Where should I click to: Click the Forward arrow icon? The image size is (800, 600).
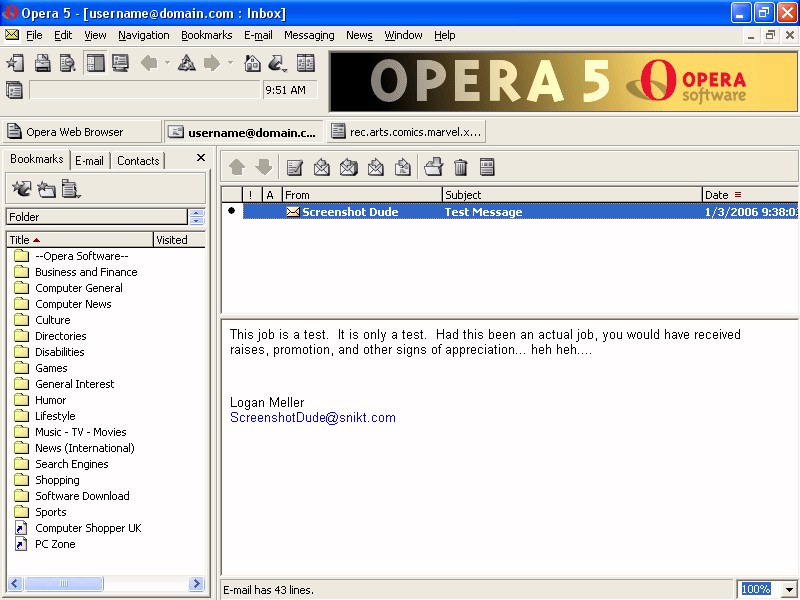[x=212, y=63]
